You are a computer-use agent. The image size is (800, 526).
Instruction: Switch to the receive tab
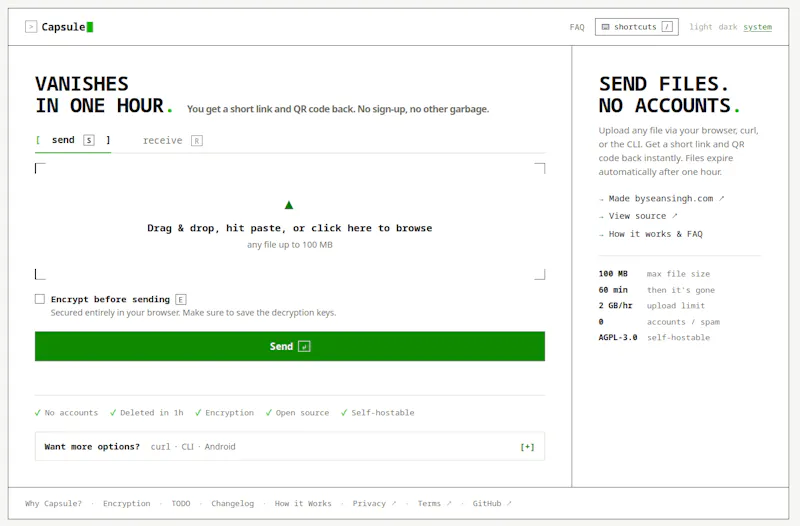click(172, 141)
